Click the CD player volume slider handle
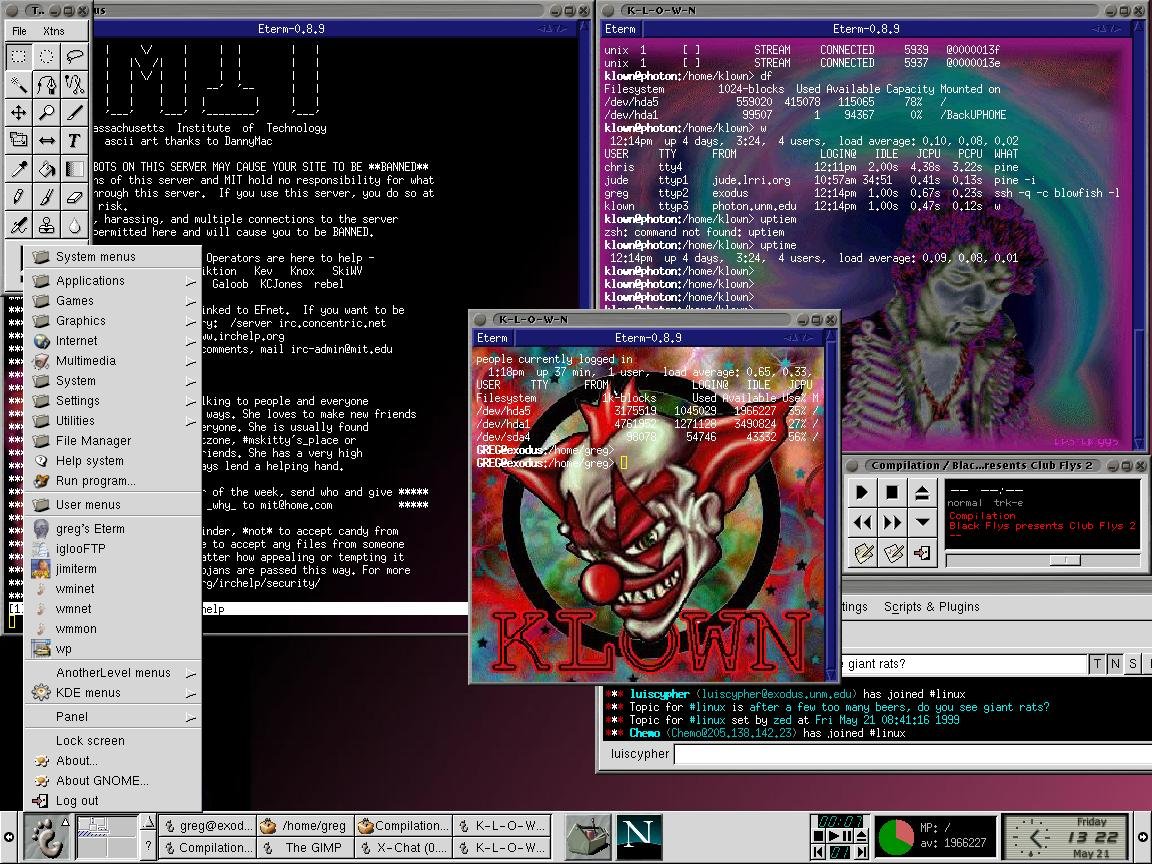The height and width of the screenshot is (864, 1152). (1065, 560)
